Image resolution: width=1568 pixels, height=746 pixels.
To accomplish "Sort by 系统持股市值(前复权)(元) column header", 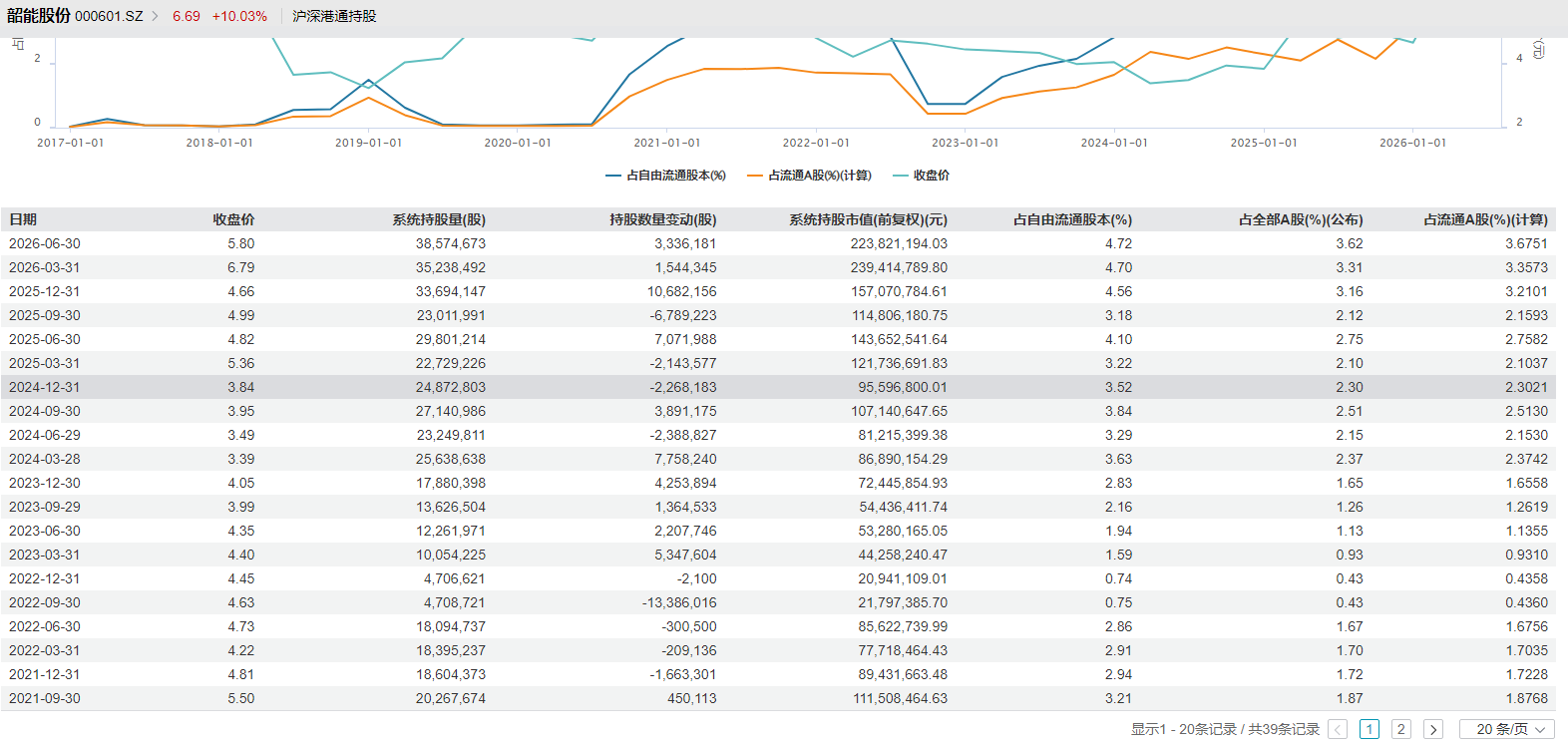I will click(x=869, y=219).
